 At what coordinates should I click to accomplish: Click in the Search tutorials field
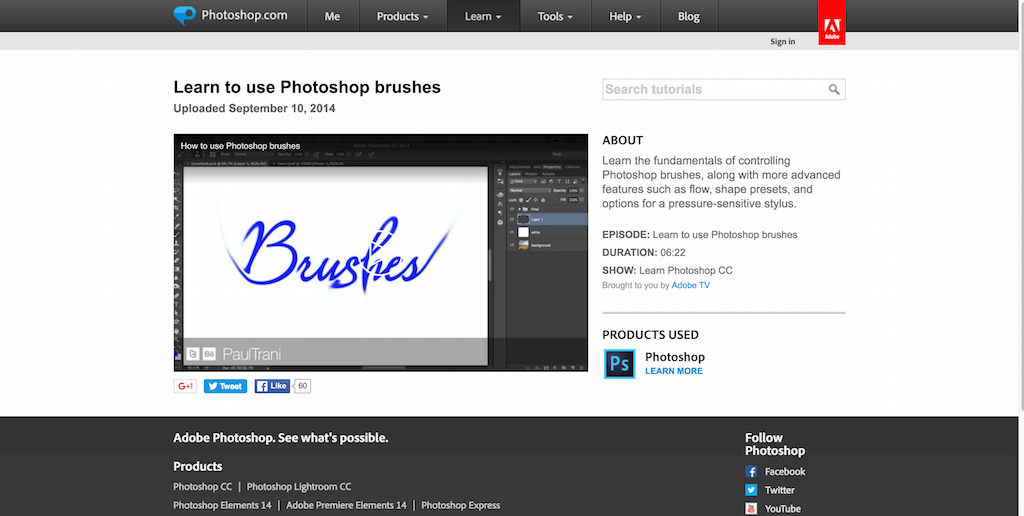(x=724, y=89)
